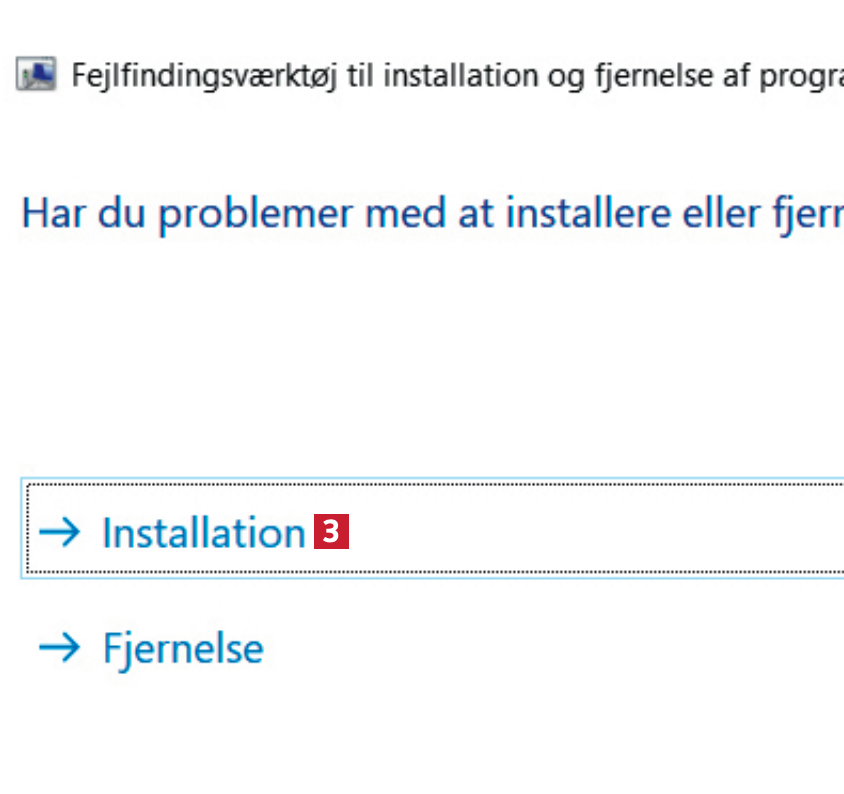This screenshot has height=794, width=844.
Task: Click the arrow icon beside Fjernelse
Action: 59,648
